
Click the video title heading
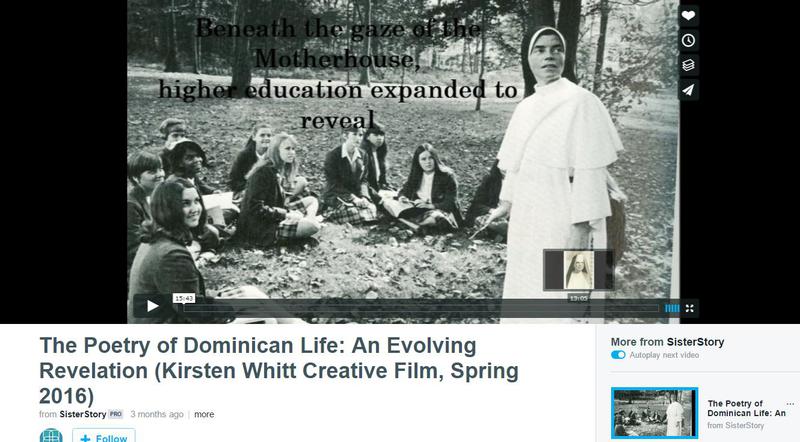coord(279,371)
